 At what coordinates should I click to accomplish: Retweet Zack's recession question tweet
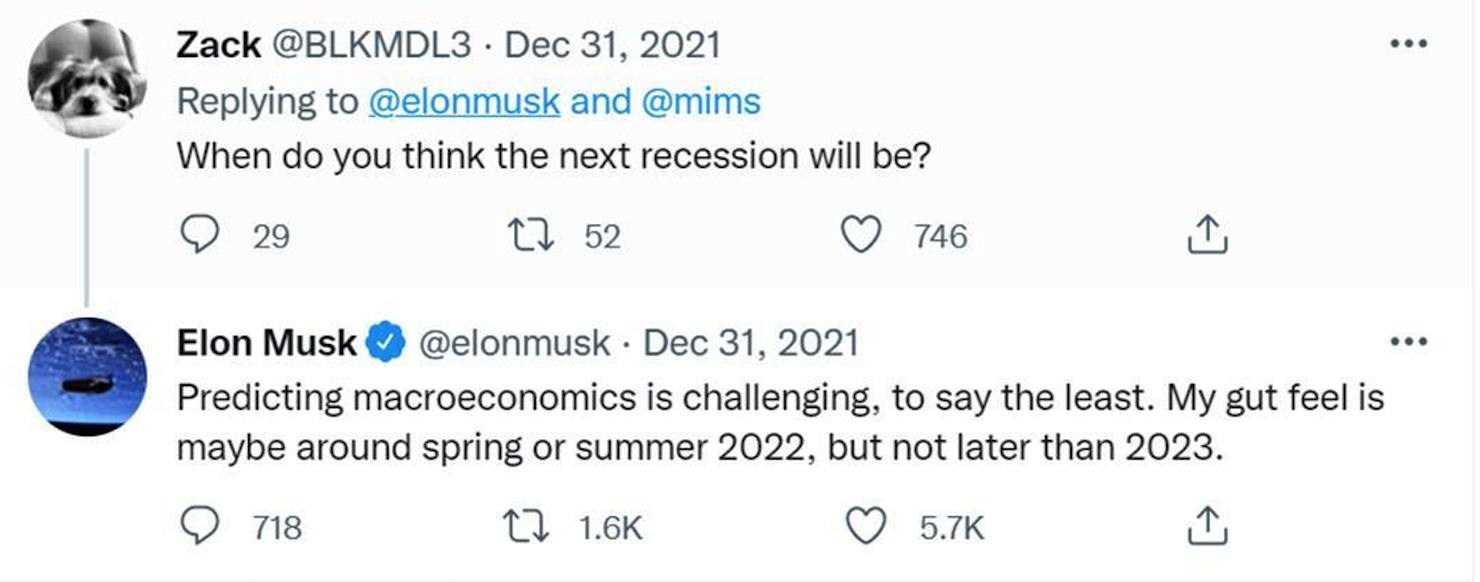[x=525, y=236]
